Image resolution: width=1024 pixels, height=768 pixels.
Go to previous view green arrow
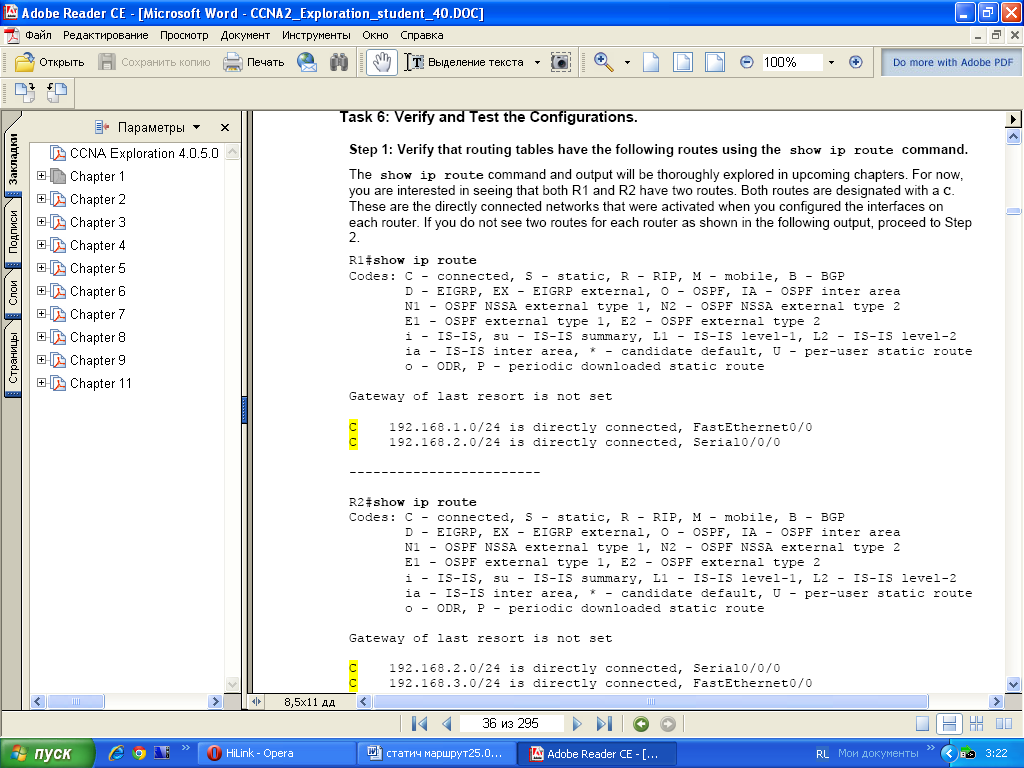coord(641,724)
